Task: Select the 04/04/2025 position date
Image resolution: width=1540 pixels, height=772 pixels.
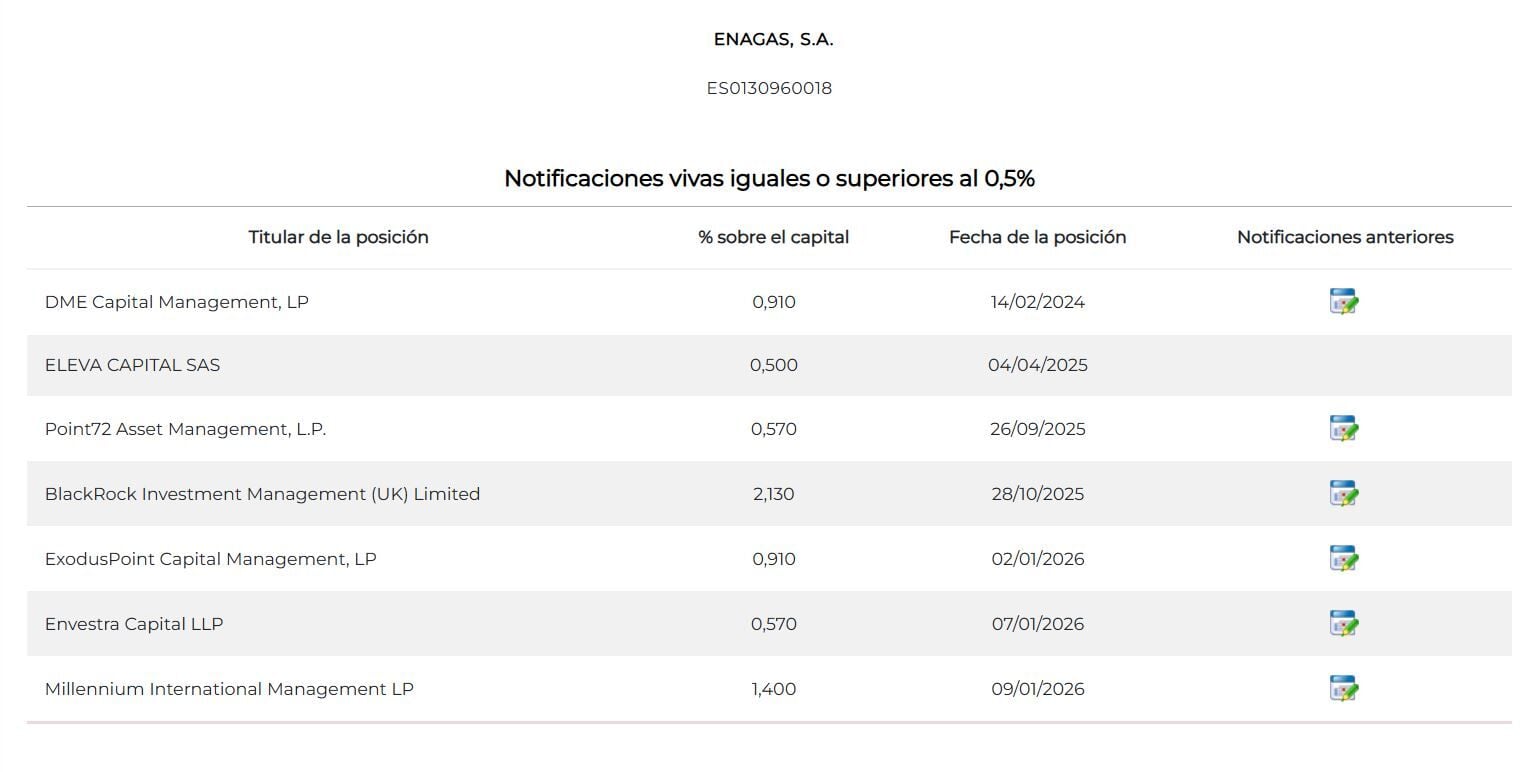Action: coord(1037,365)
